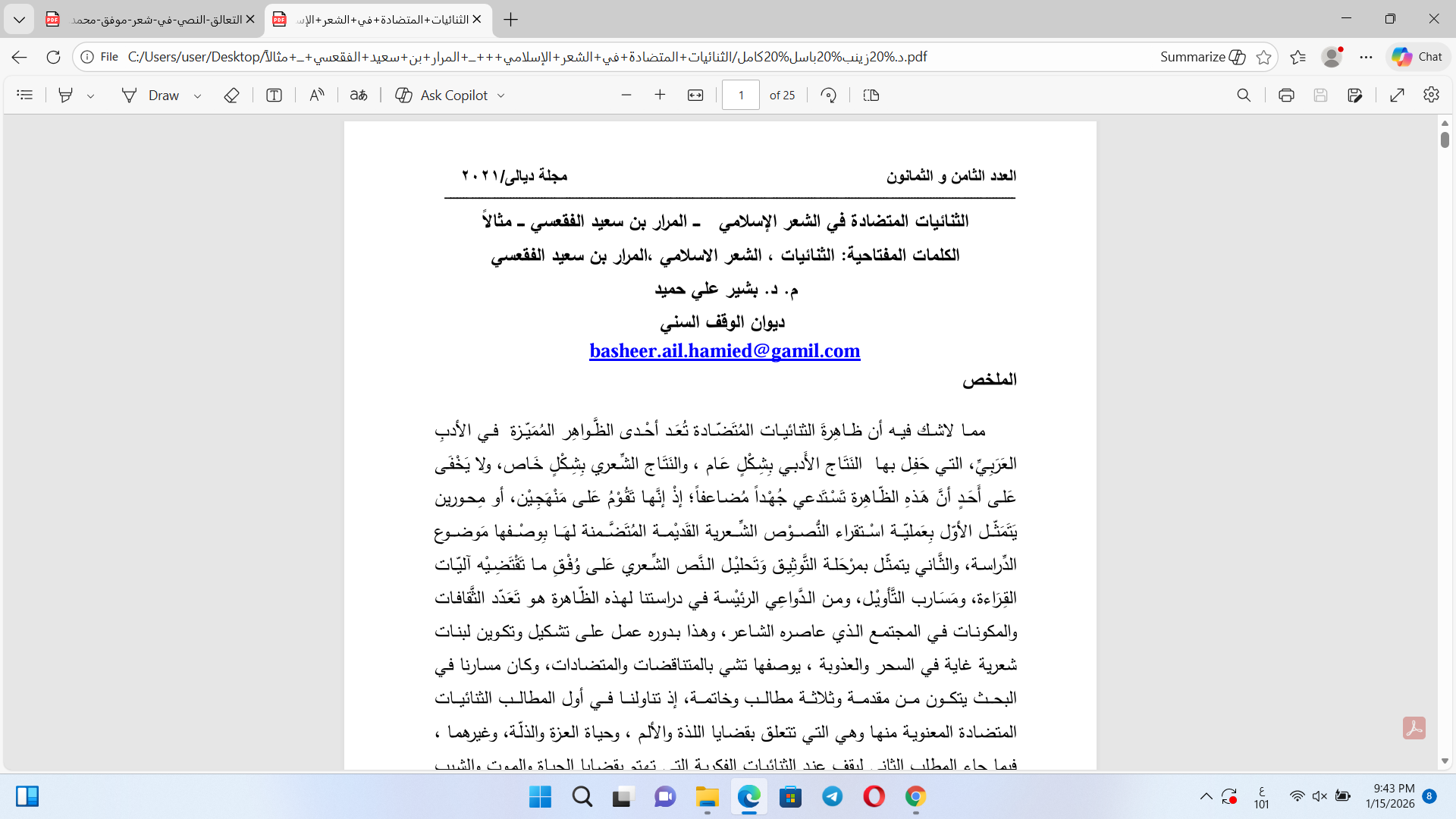Refresh the page

(x=53, y=57)
